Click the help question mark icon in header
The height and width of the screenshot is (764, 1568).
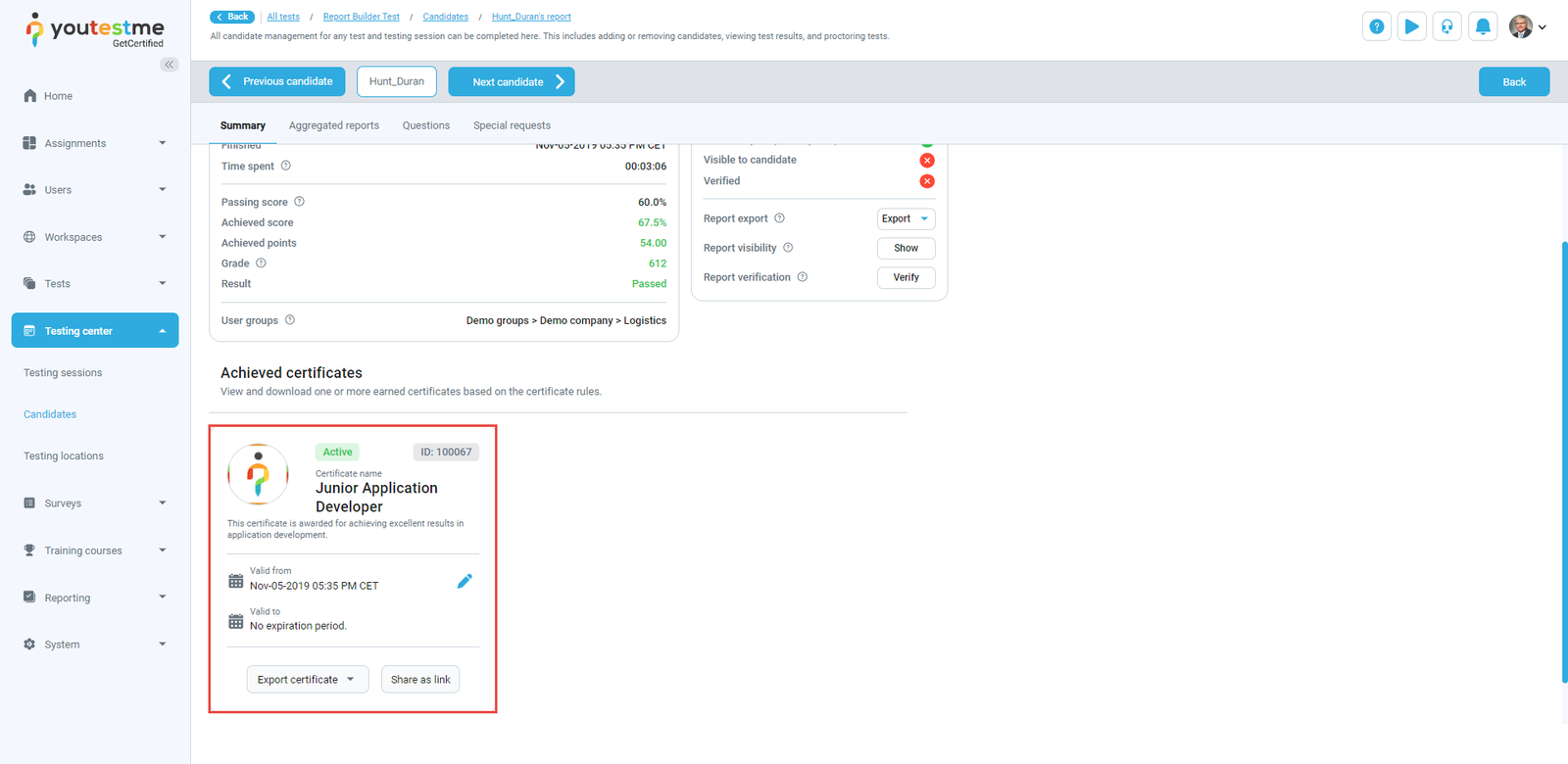[1376, 26]
